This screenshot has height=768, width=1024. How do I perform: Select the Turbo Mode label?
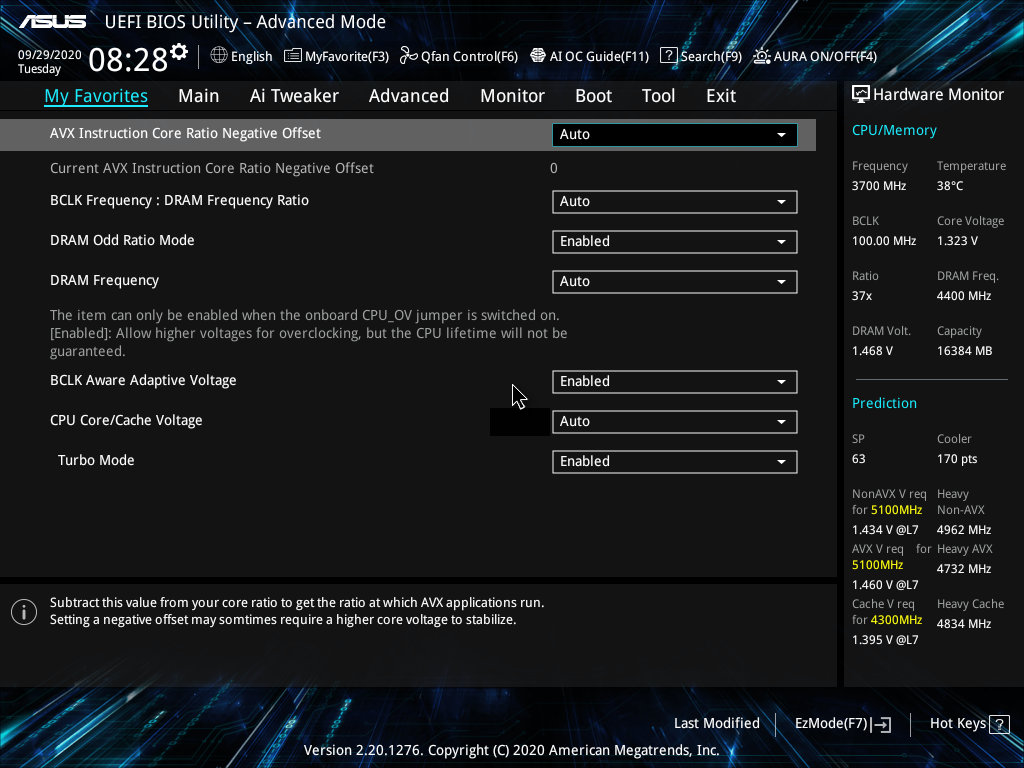pyautogui.click(x=96, y=460)
